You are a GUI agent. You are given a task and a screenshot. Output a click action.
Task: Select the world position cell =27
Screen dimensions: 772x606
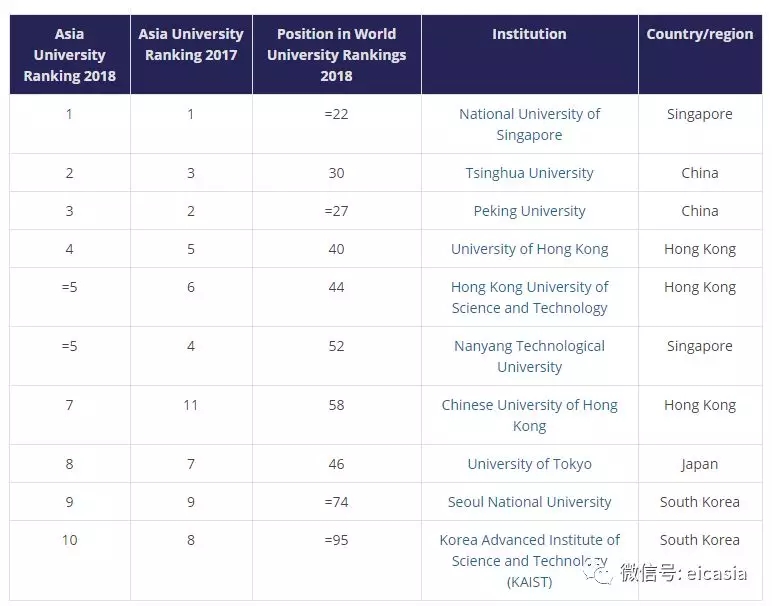(336, 211)
